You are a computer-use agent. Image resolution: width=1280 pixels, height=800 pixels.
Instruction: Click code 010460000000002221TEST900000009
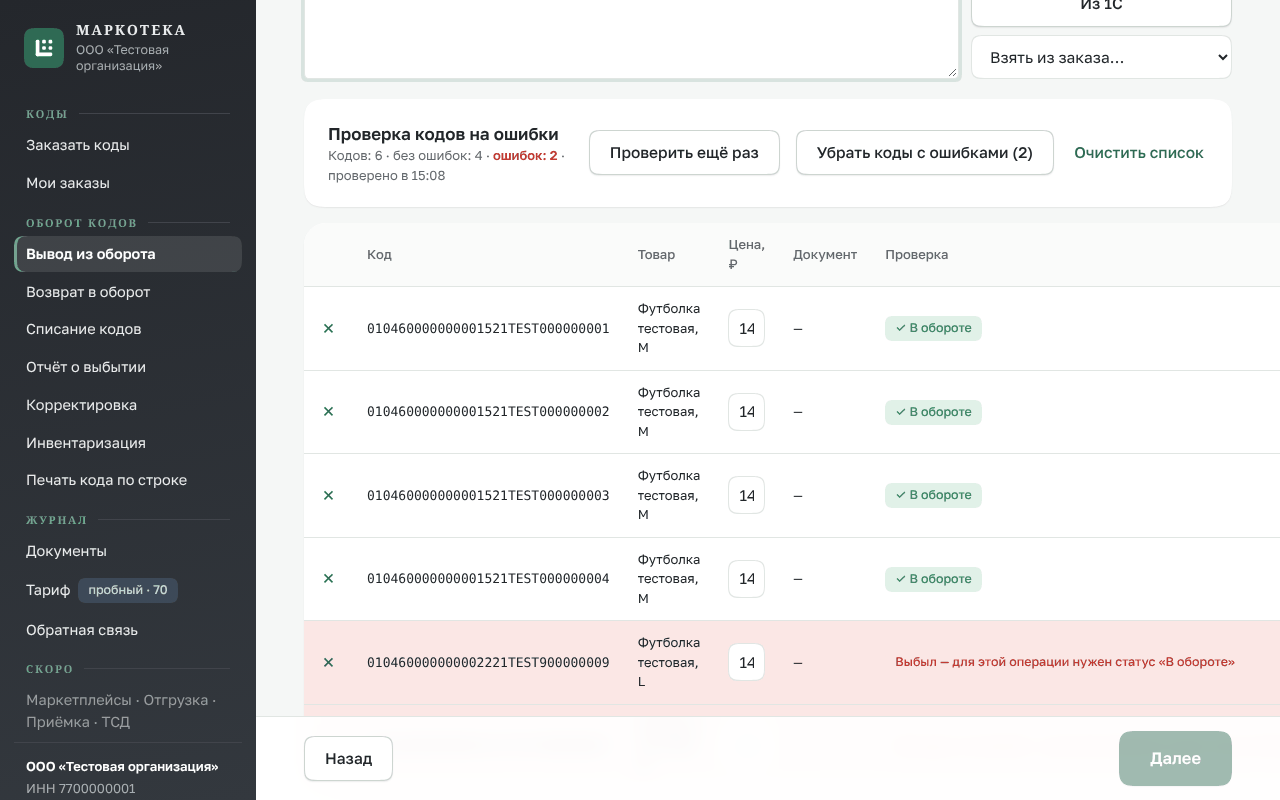488,663
